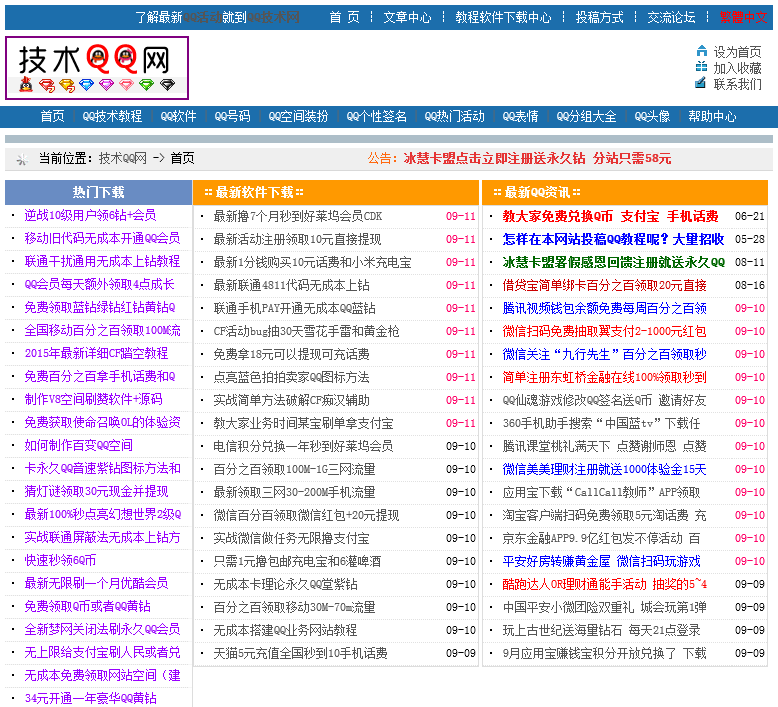
Task: Open 无成本卡理论永久QQ堂紫钻
Action: coord(285,584)
